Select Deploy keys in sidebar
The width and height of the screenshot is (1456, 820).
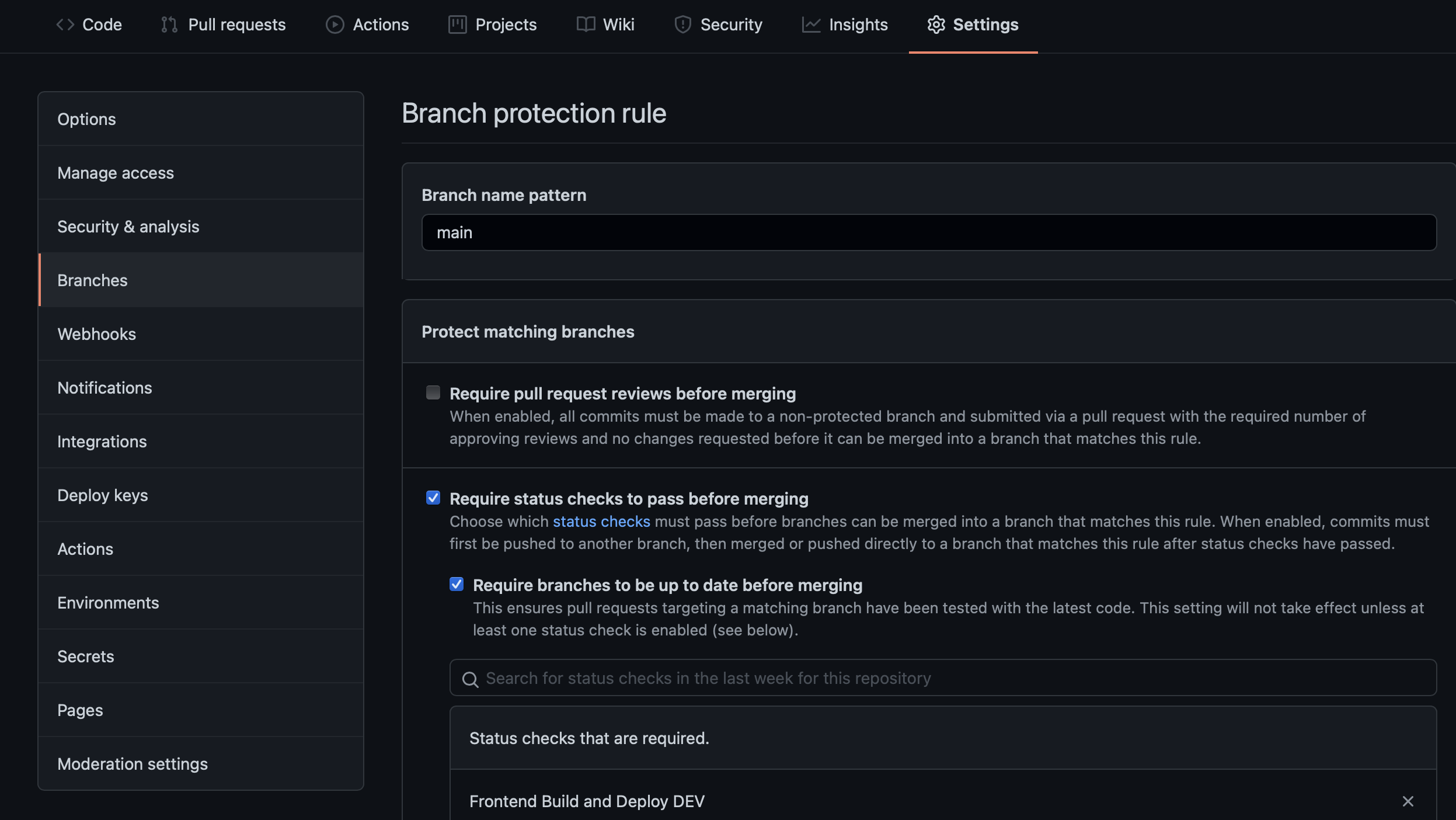tap(201, 495)
